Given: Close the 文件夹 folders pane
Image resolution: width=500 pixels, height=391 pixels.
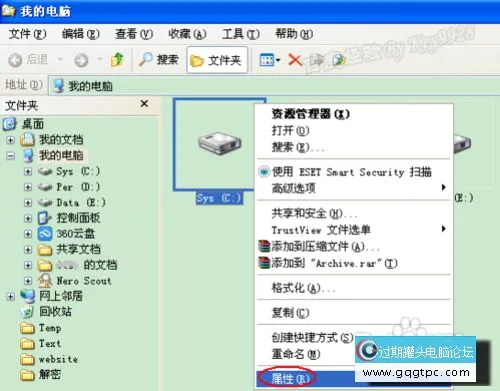Looking at the screenshot, I should pos(144,104).
